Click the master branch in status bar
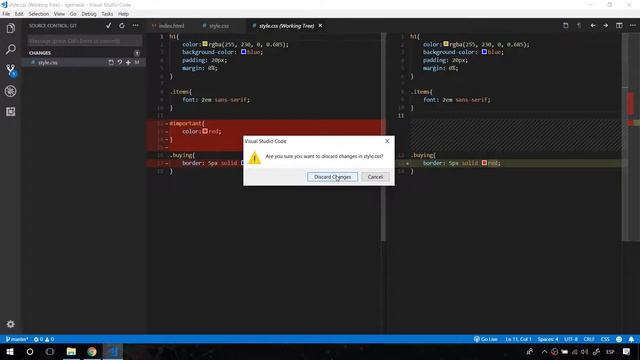 point(17,339)
